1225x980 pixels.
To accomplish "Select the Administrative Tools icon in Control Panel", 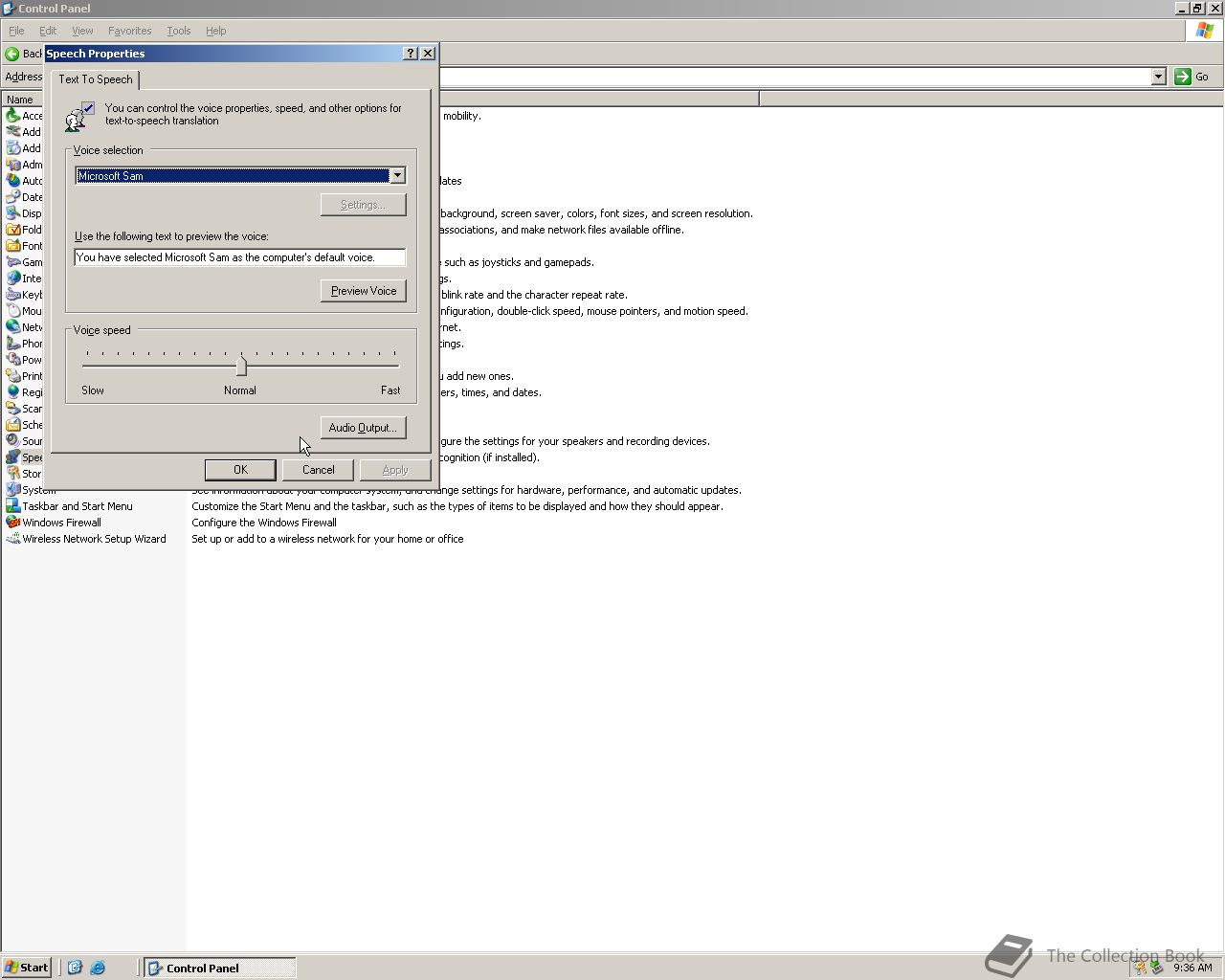I will click(13, 165).
